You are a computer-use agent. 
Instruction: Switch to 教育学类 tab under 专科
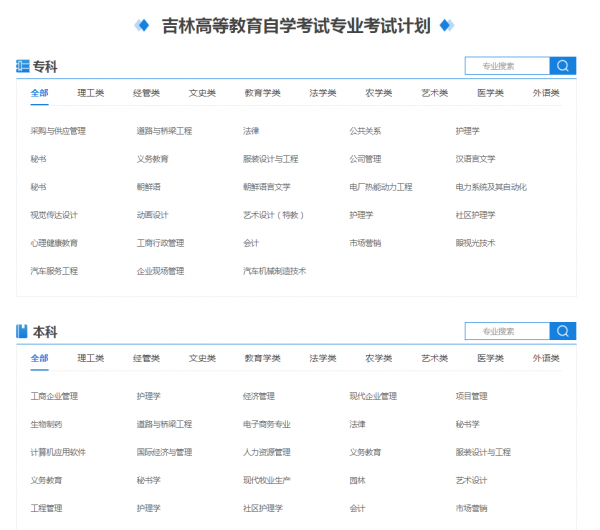(262, 93)
